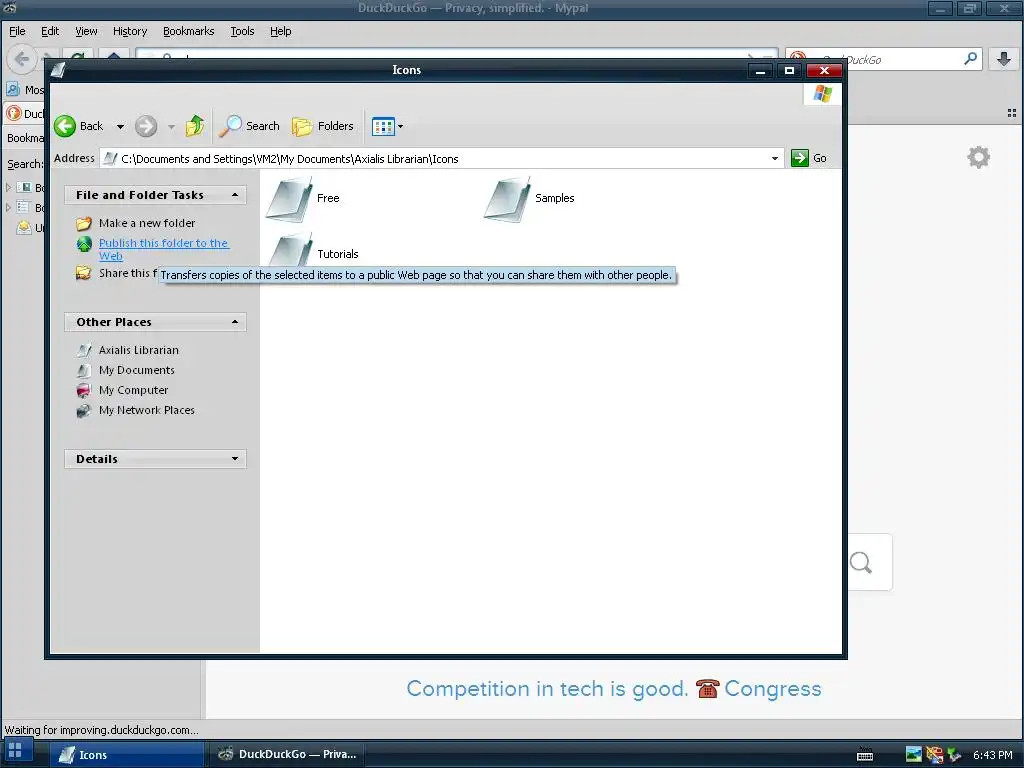Viewport: 1024px width, 768px height.
Task: Open My Computer from Other Places
Action: [133, 391]
